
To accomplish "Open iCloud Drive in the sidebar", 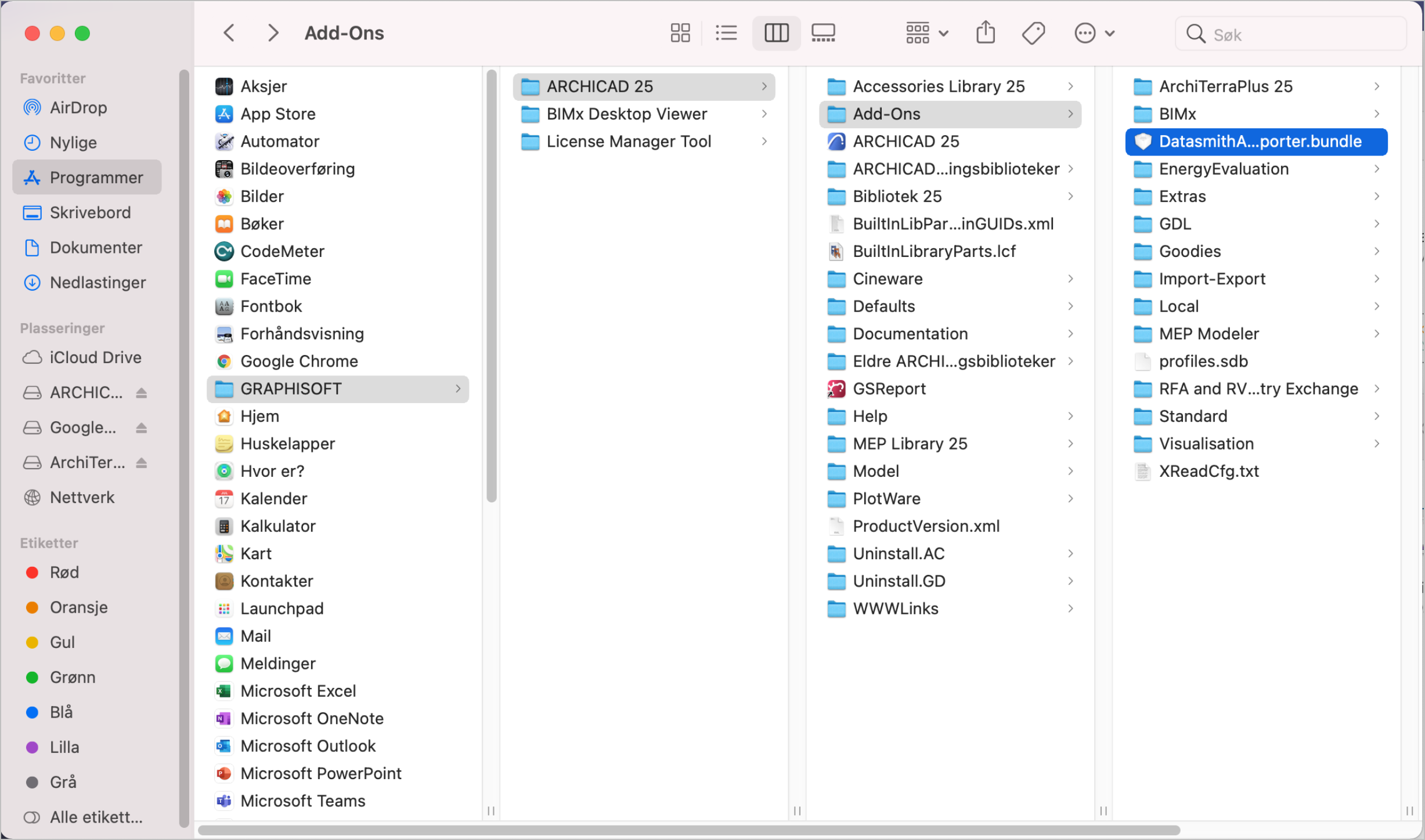I will pyautogui.click(x=87, y=357).
